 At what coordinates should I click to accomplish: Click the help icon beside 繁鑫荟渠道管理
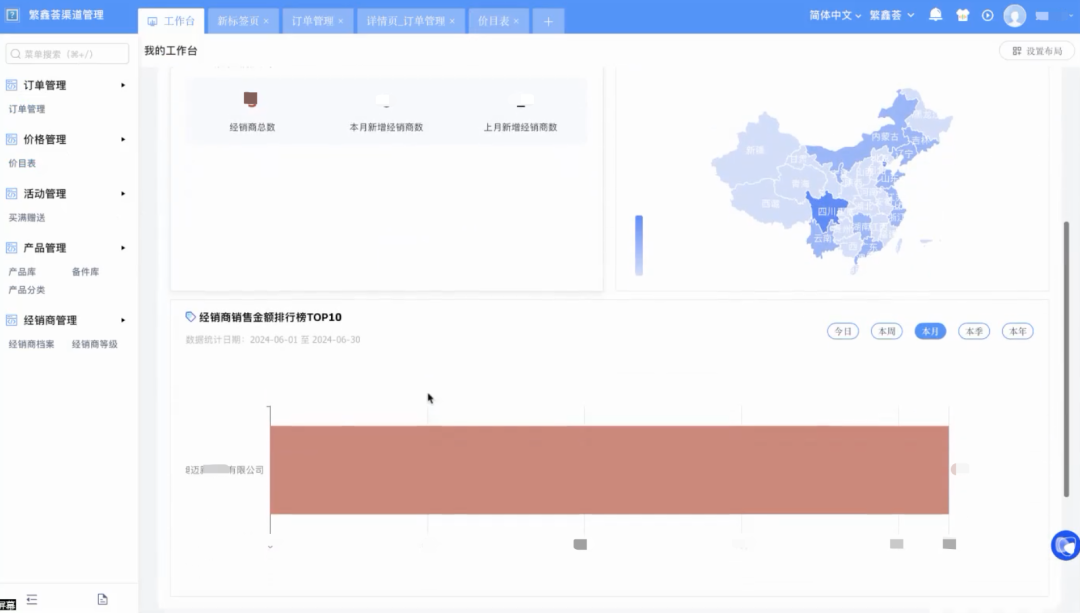tap(13, 15)
